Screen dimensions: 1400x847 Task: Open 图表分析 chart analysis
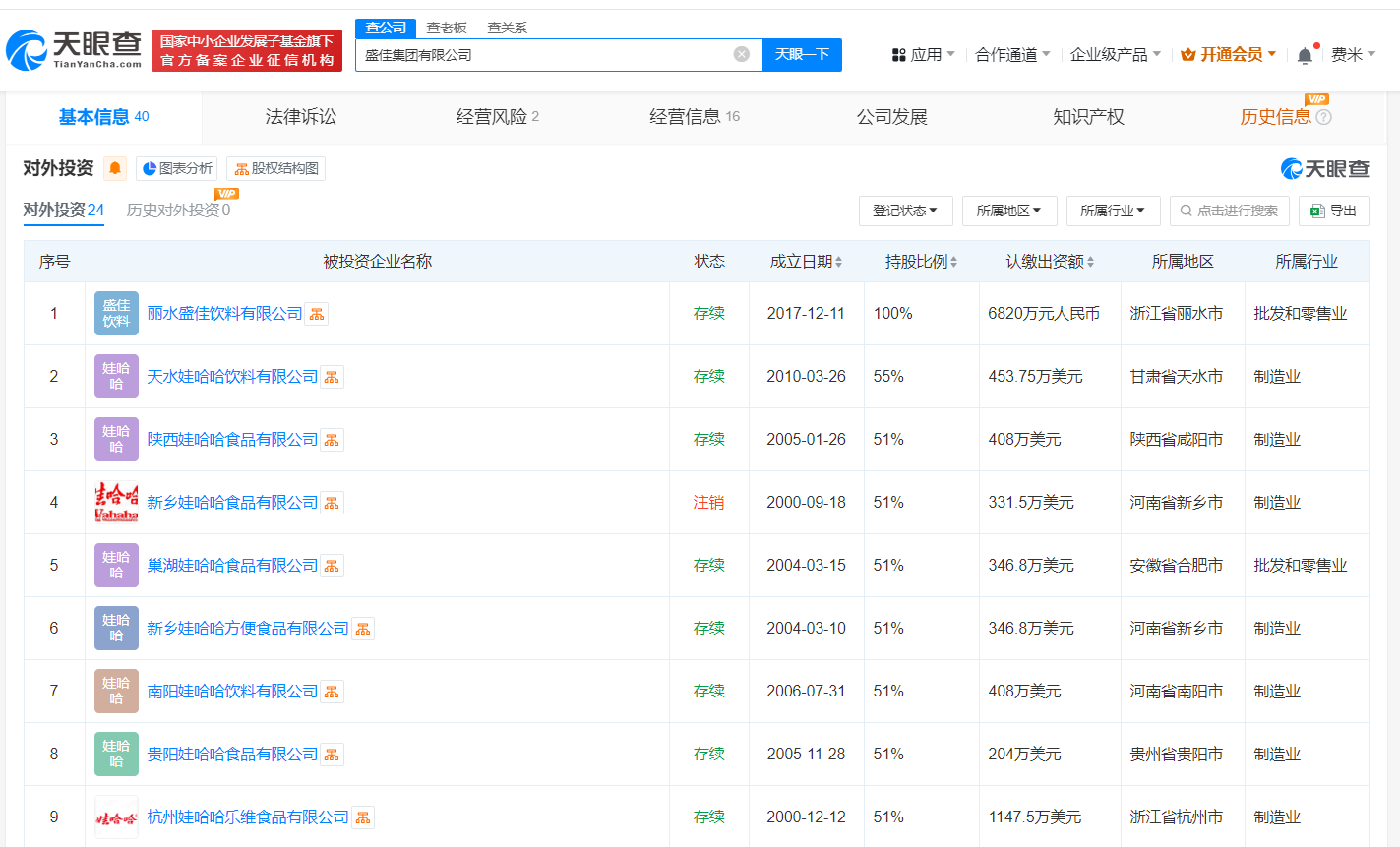[x=177, y=168]
